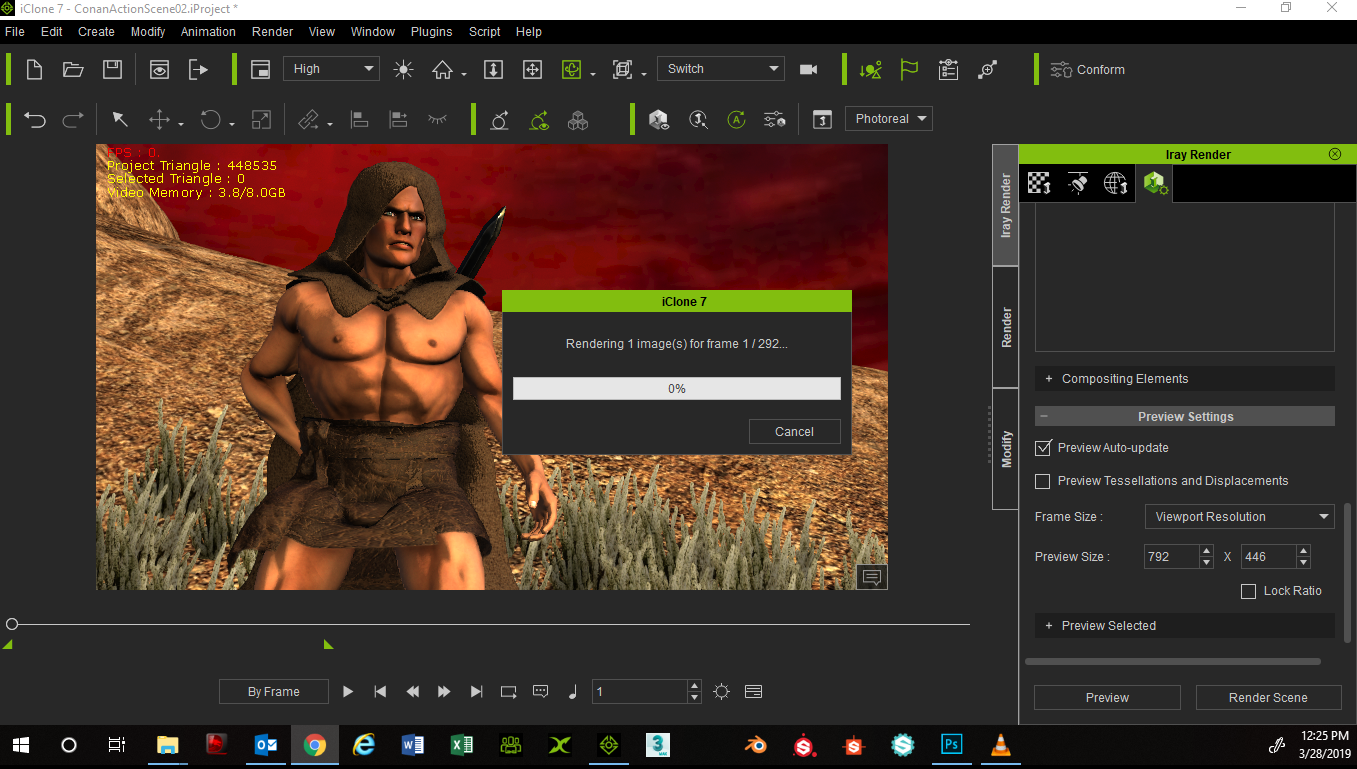The height and width of the screenshot is (769, 1357).
Task: Click the green flag icon
Action: (909, 69)
